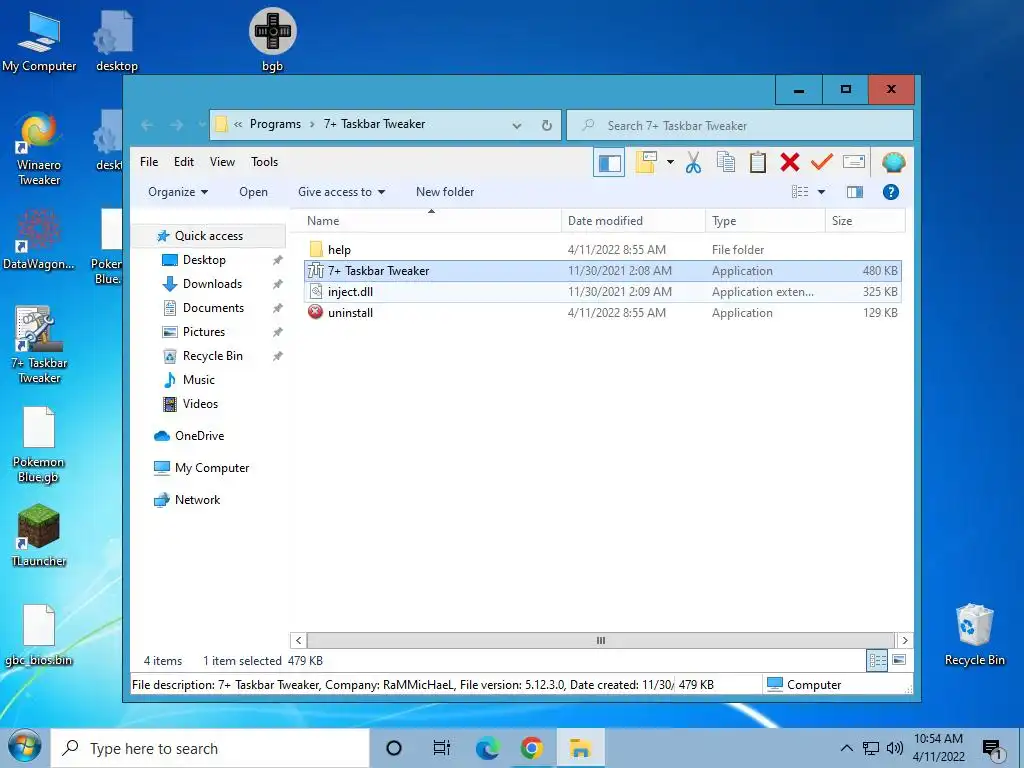This screenshot has height=768, width=1024.
Task: Toggle the preview pane button
Action: tap(855, 192)
